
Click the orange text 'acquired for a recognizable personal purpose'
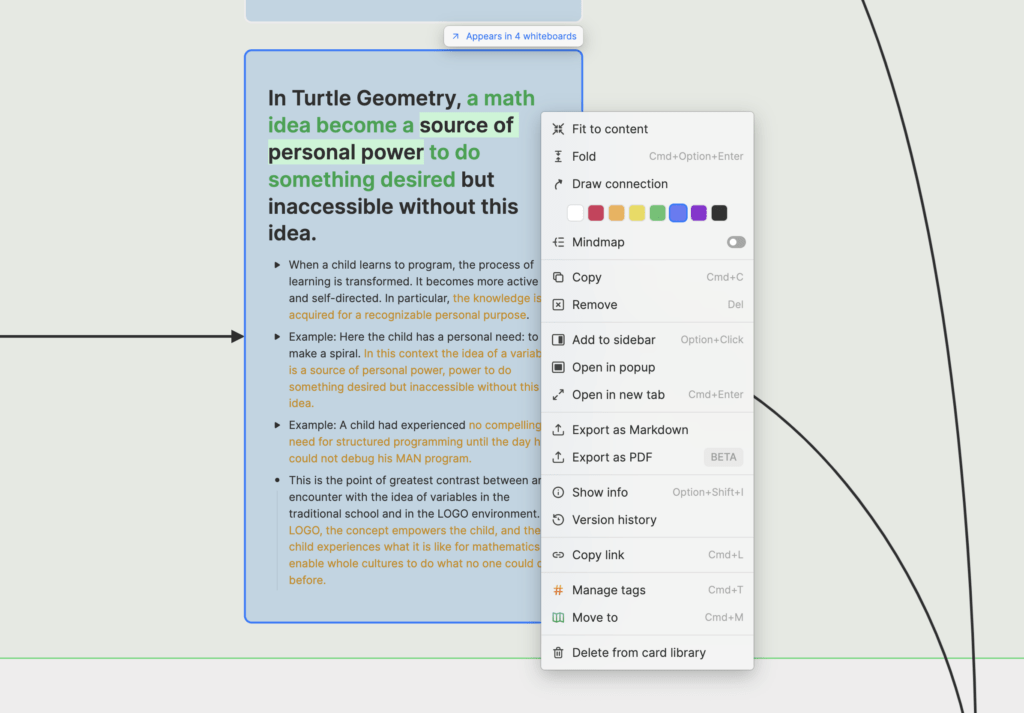[408, 315]
